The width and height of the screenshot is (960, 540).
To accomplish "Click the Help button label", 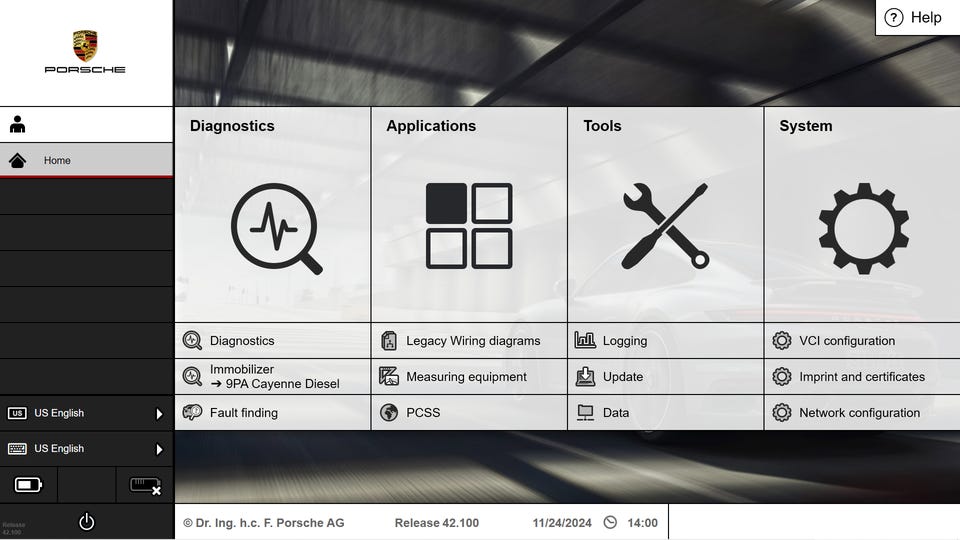I will coord(926,18).
